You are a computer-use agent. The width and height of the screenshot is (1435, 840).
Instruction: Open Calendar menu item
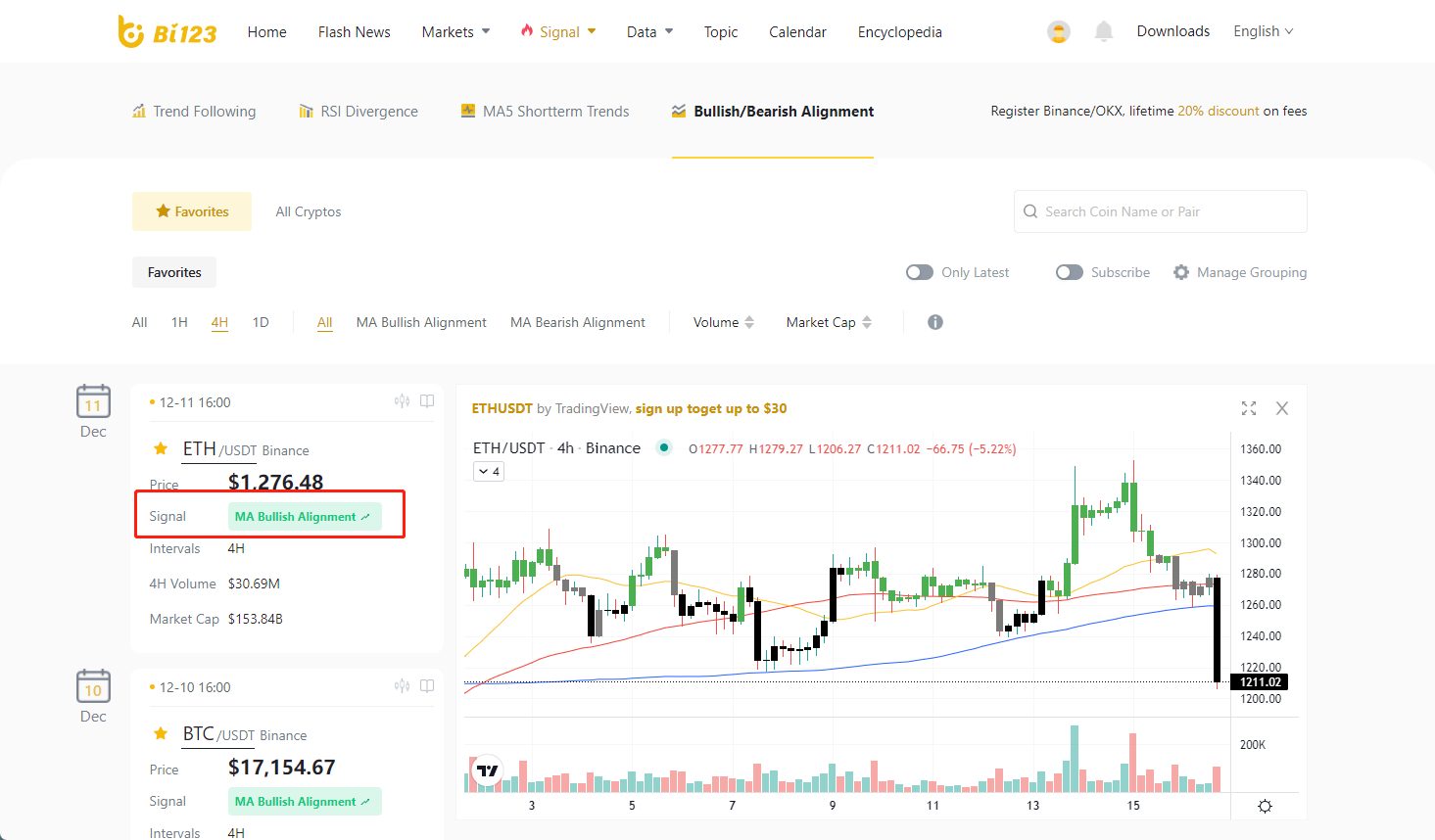tap(797, 31)
